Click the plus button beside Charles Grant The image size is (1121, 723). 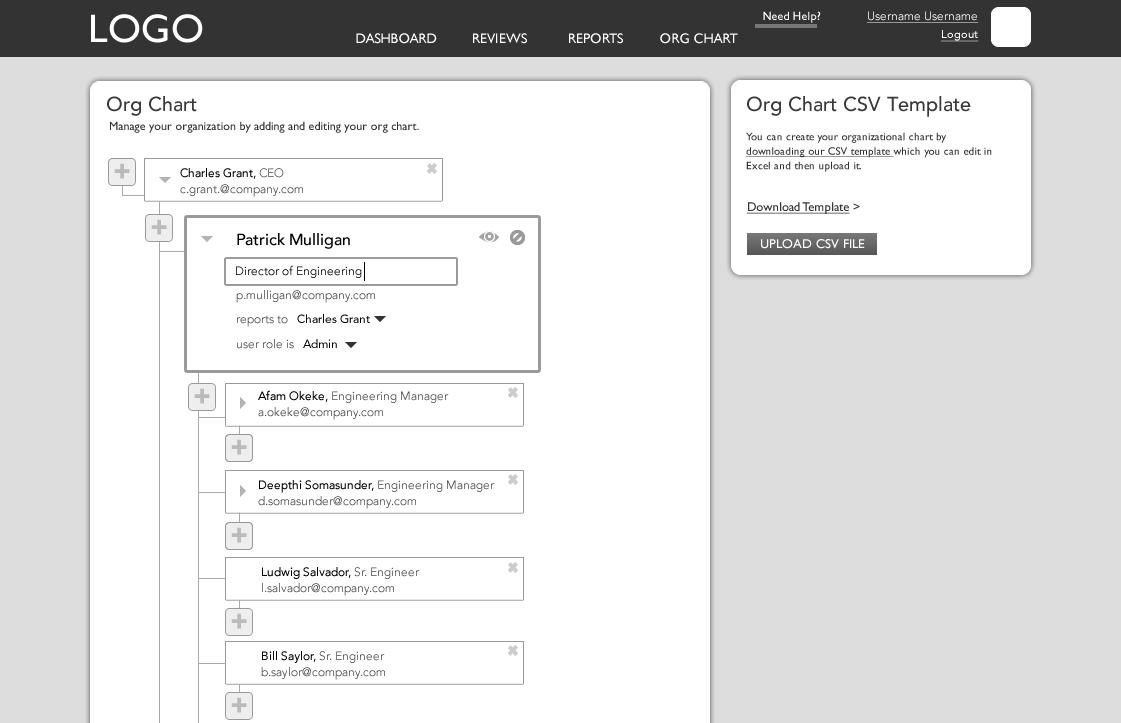click(x=122, y=172)
